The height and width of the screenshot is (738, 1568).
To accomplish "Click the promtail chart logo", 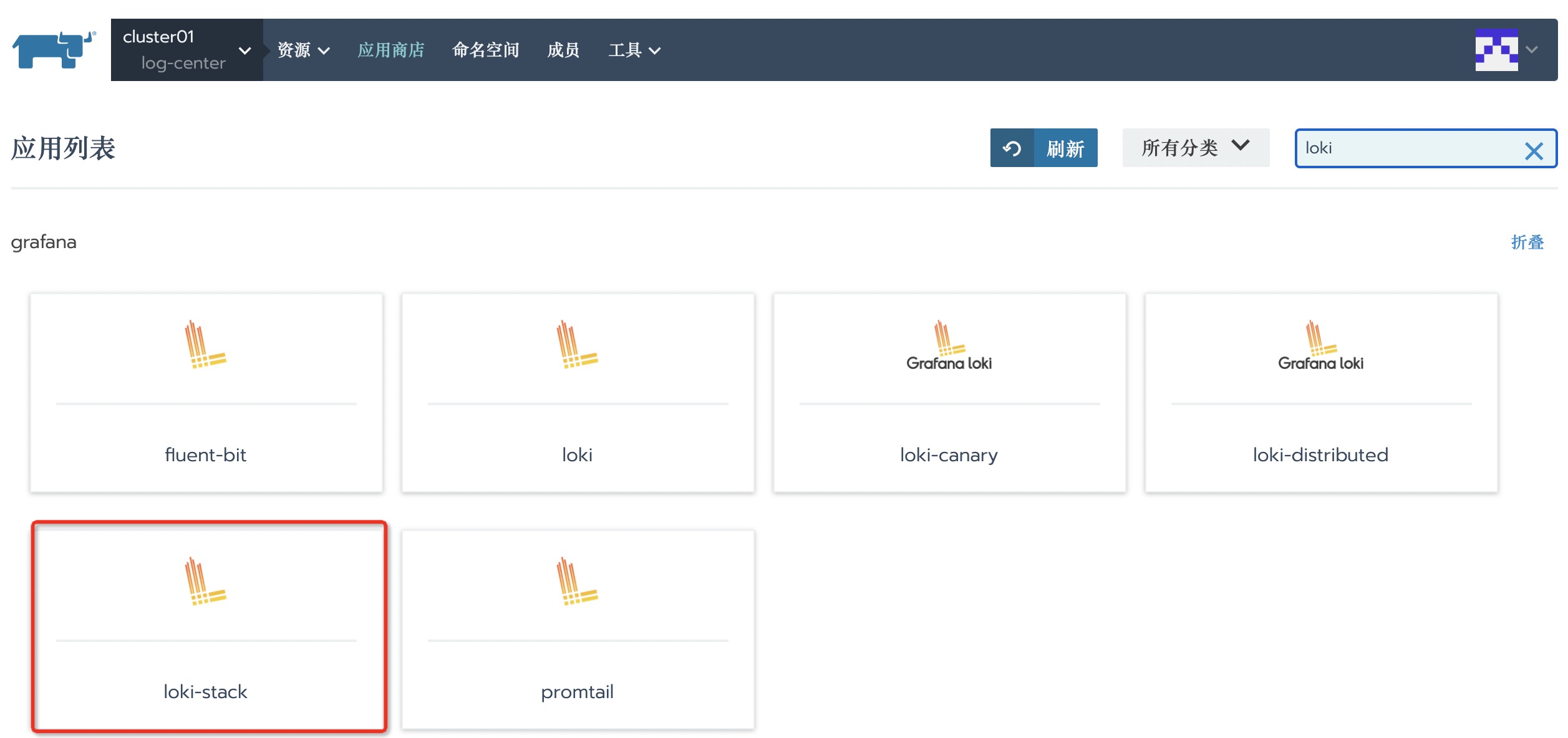I will 577,582.
